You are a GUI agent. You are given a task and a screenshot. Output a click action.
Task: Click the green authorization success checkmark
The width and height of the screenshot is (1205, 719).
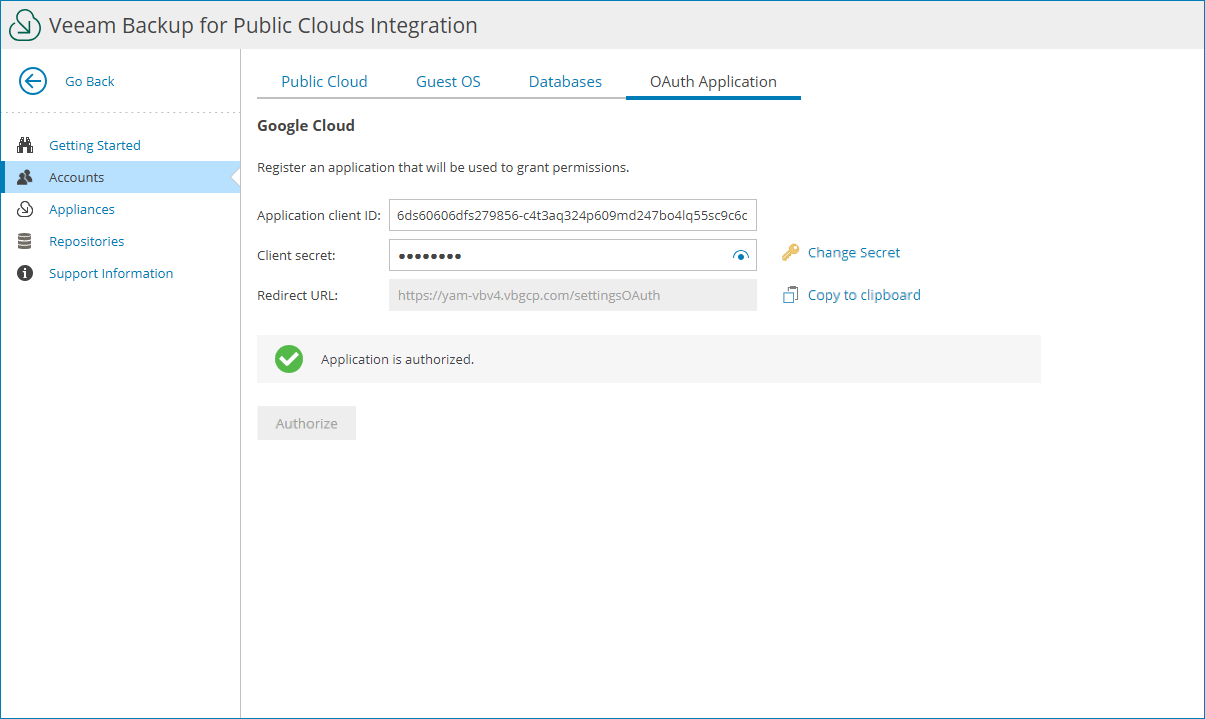tap(289, 358)
